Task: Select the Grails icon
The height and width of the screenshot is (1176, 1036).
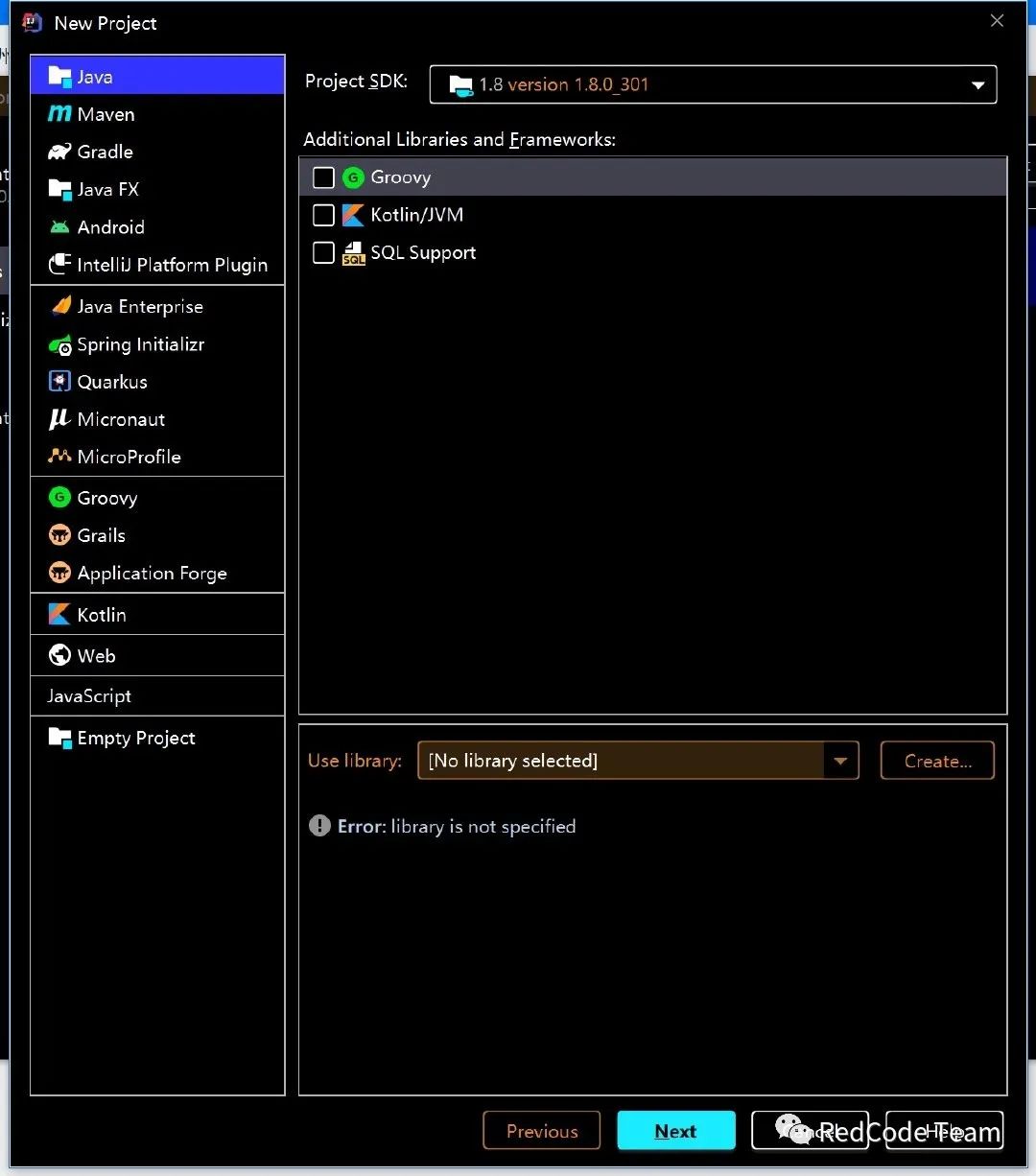Action: (x=59, y=535)
